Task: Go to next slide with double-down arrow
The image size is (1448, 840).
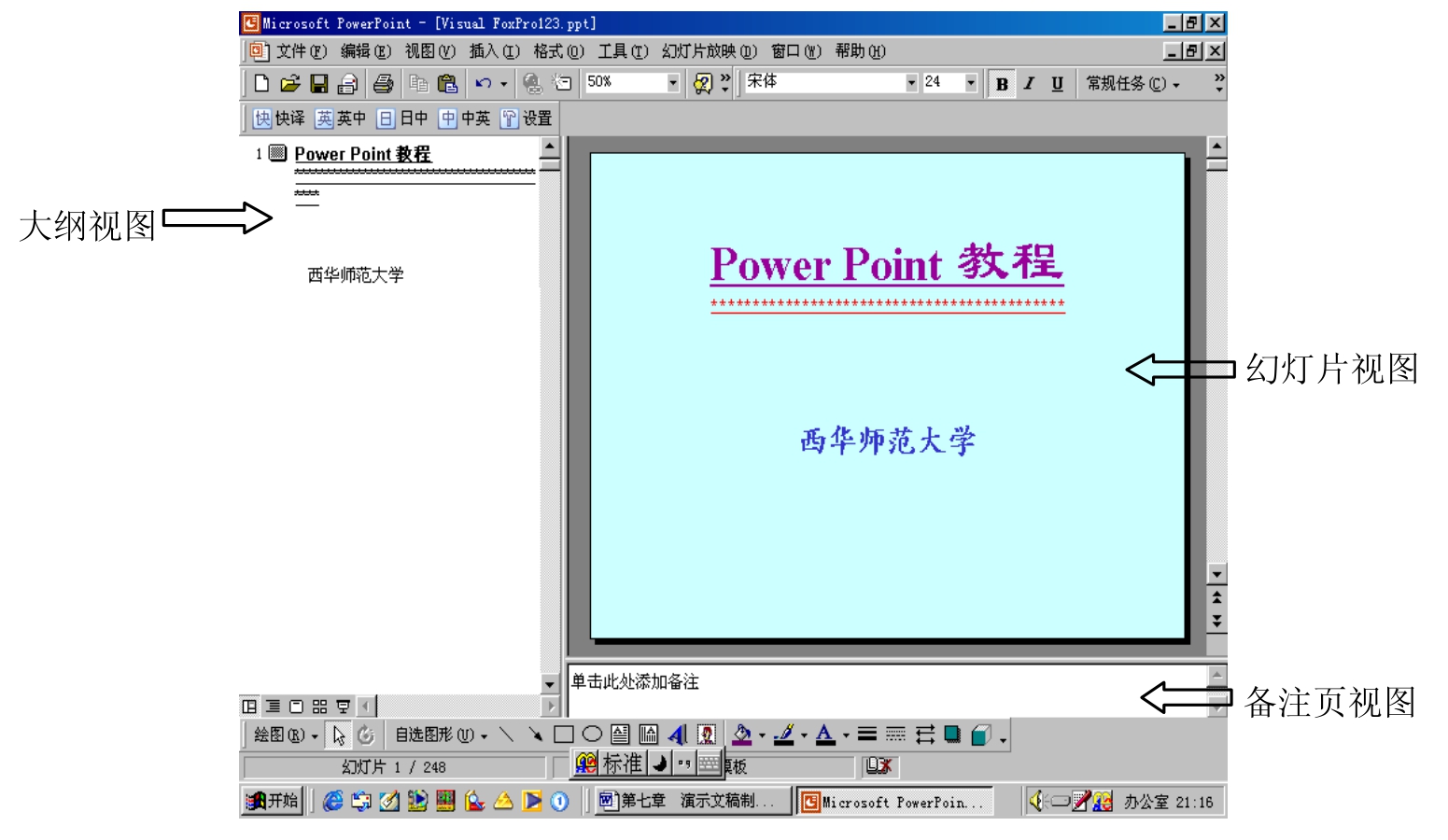Action: [x=1216, y=621]
